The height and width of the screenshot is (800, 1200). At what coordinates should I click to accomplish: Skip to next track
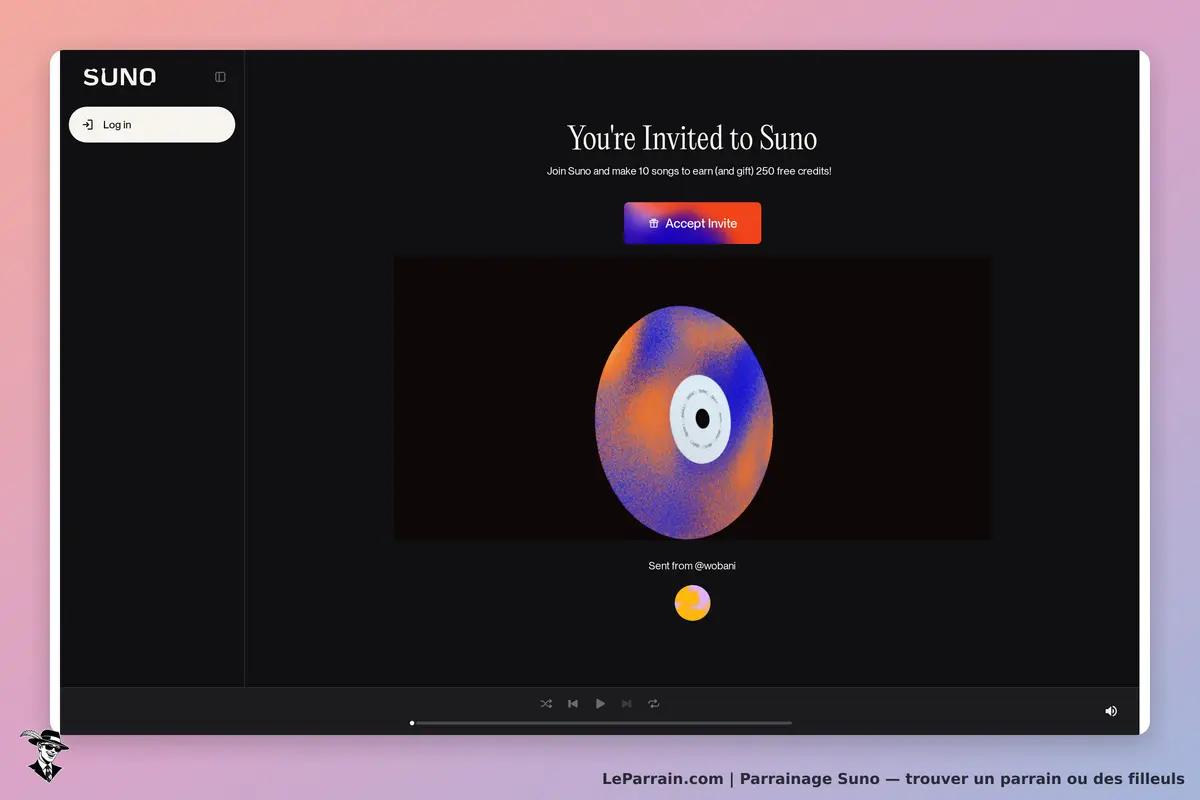coord(627,704)
